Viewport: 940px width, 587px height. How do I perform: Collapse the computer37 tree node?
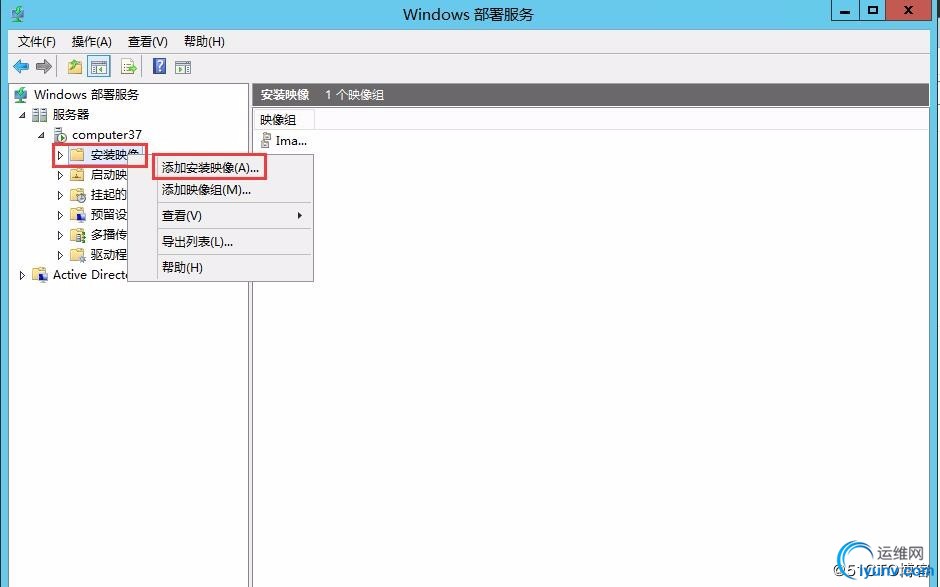pos(41,136)
